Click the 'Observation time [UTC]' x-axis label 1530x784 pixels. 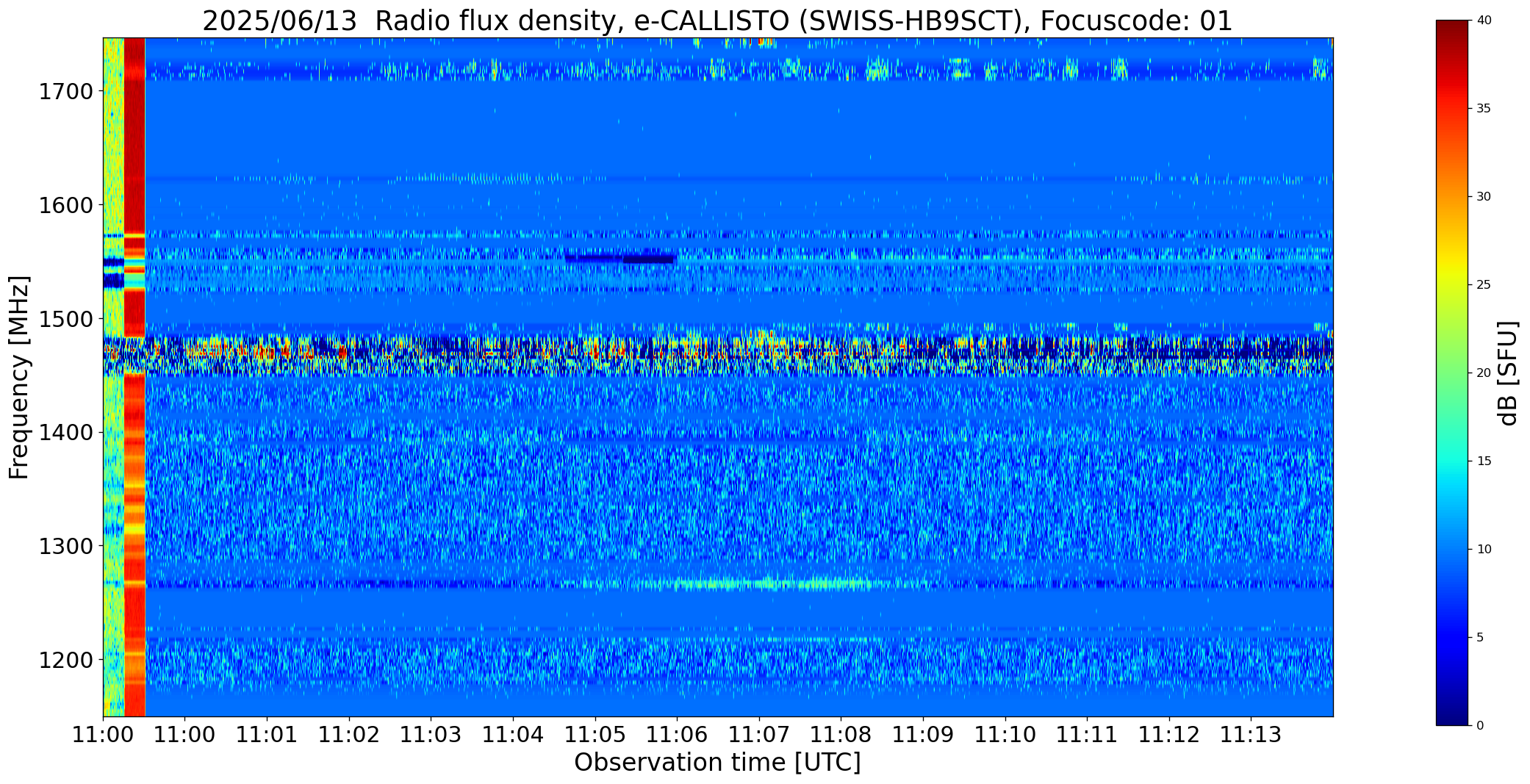[x=717, y=762]
